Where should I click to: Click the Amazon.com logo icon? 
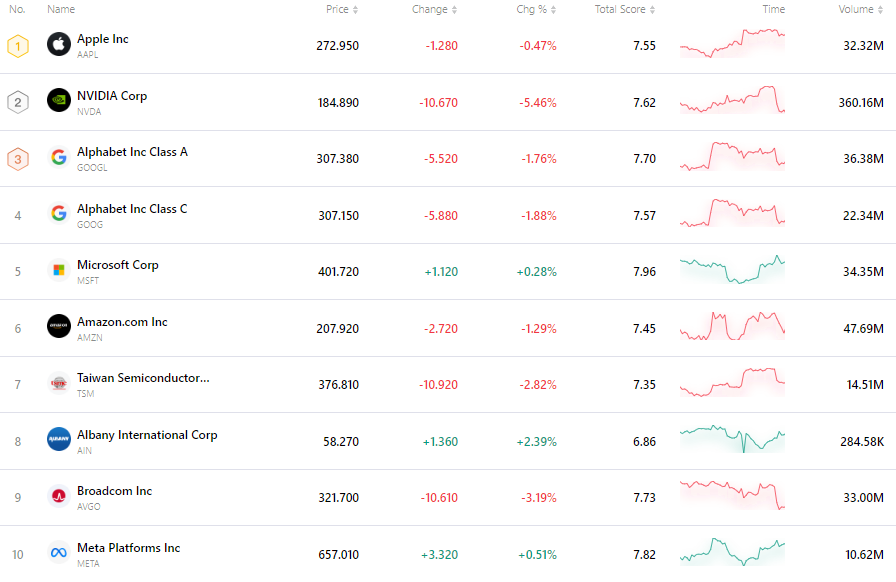click(x=57, y=326)
